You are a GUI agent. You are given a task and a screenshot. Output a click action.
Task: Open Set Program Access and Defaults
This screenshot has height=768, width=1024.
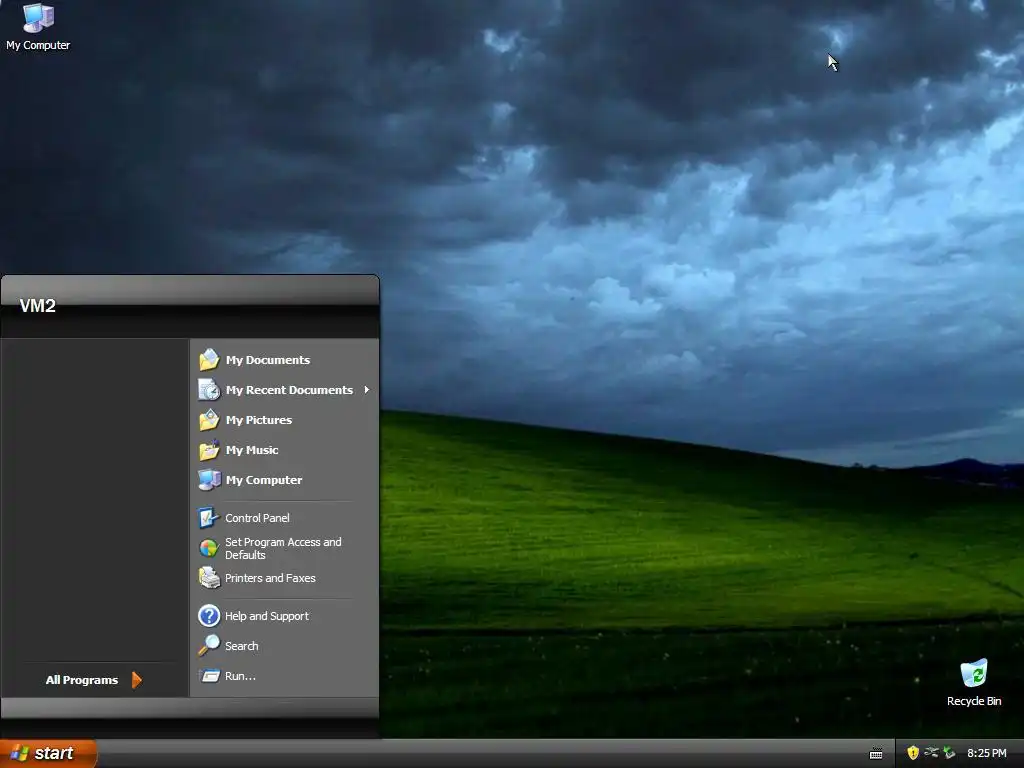point(285,548)
